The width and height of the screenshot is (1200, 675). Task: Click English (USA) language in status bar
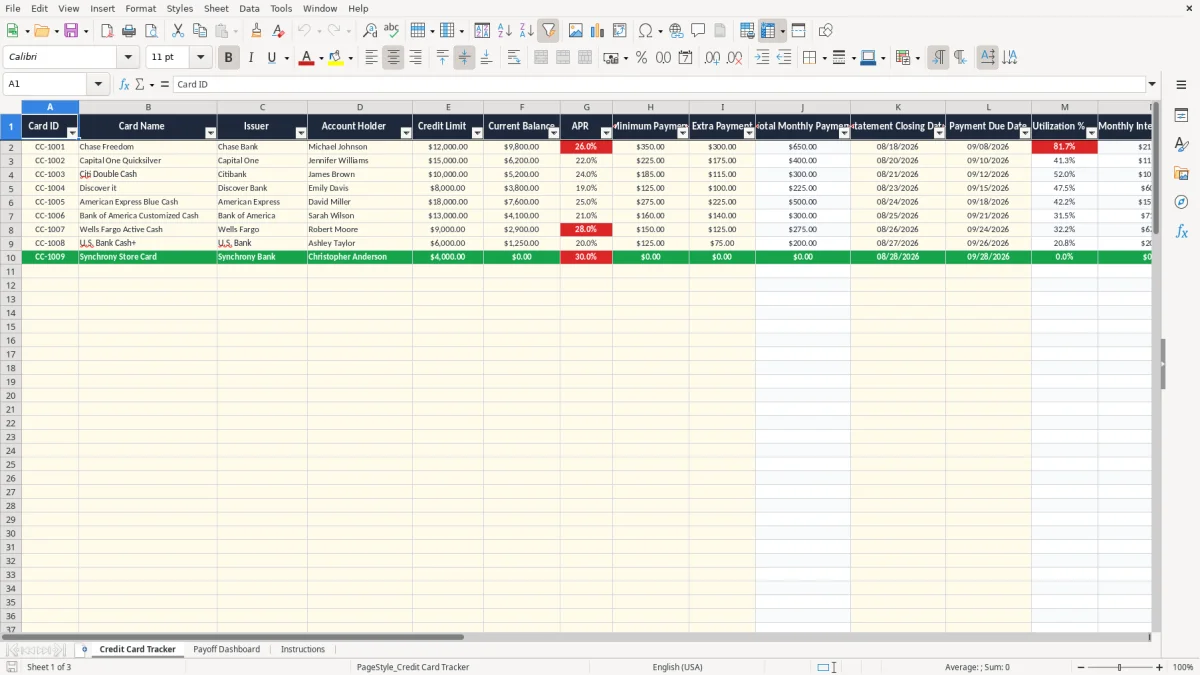click(x=677, y=667)
